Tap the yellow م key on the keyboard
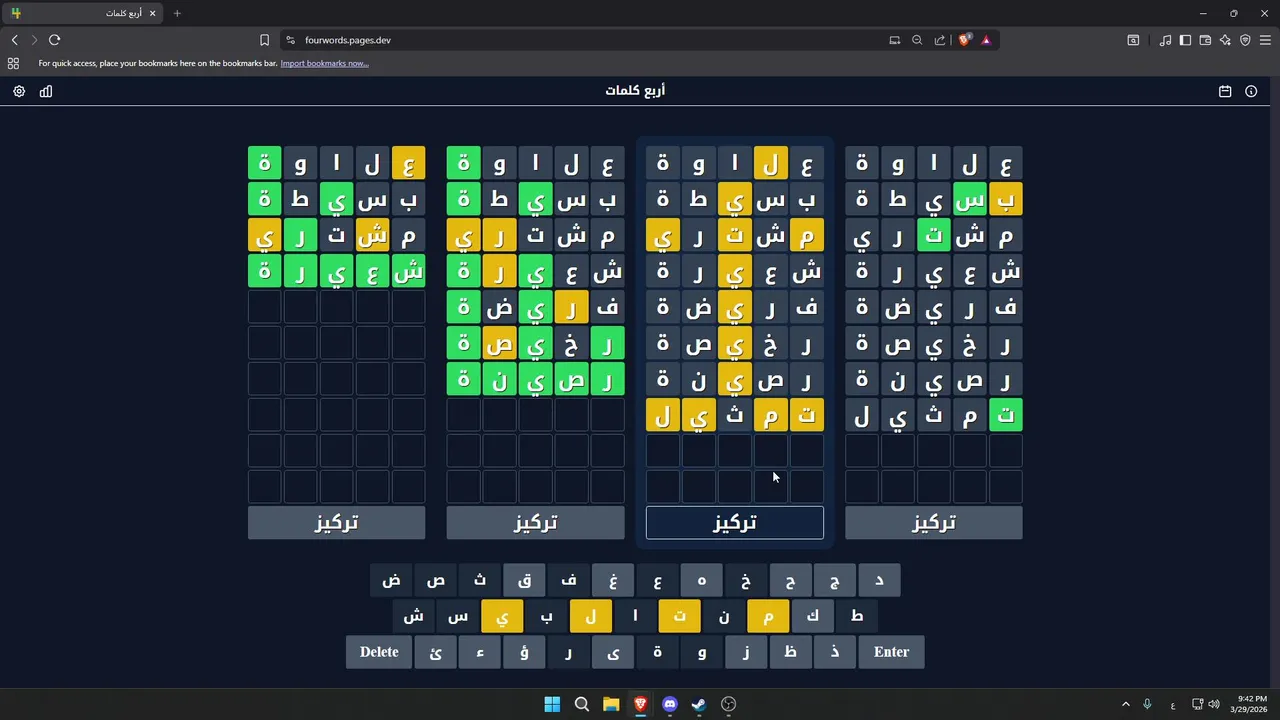1280x720 pixels. tap(768, 616)
